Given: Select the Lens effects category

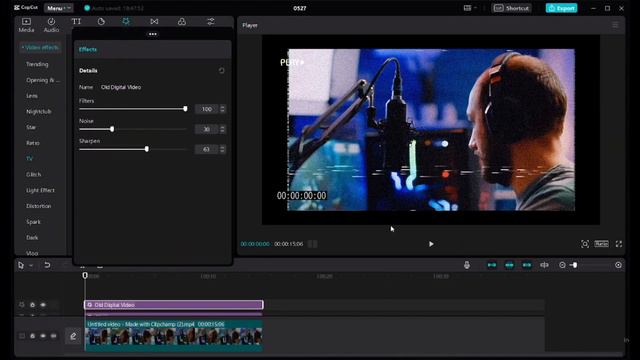Looking at the screenshot, I should coord(32,96).
